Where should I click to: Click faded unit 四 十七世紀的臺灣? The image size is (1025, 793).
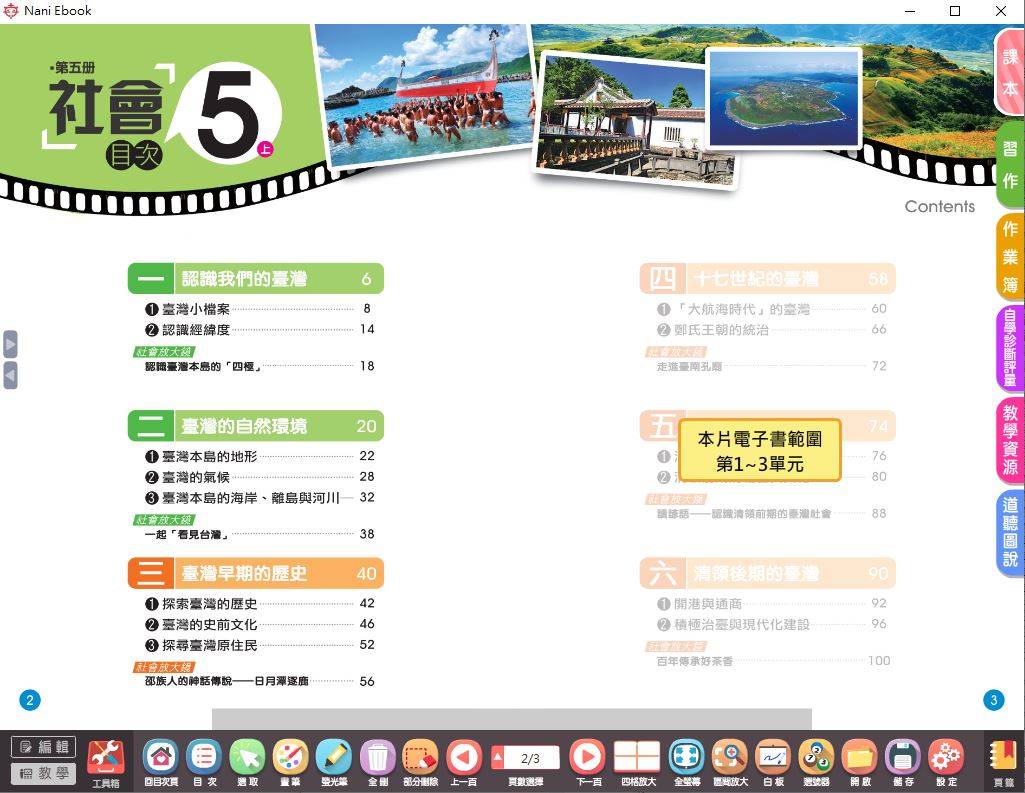[767, 278]
